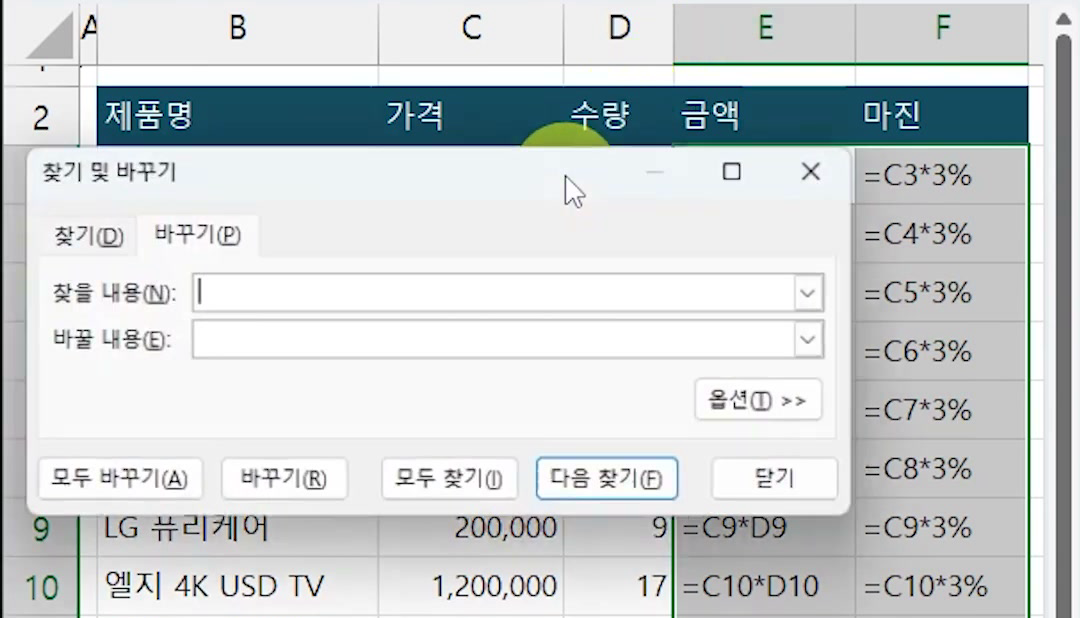Click the 바꿀 내용 input field
Viewport: 1080px width, 618px height.
click(493, 340)
